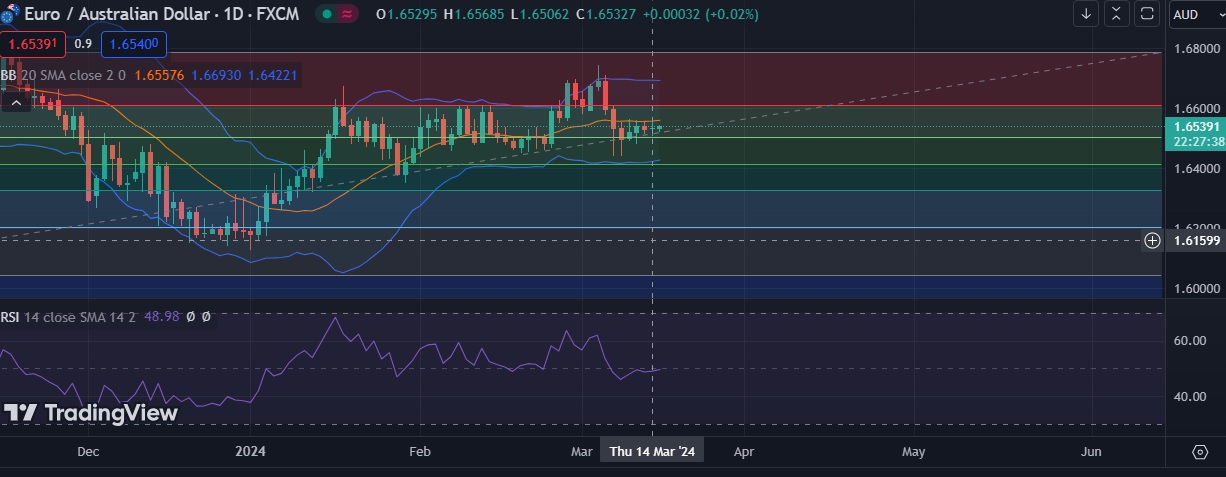Click the Thu 14 Mar '24 date label
This screenshot has height=477, width=1226.
coord(652,452)
